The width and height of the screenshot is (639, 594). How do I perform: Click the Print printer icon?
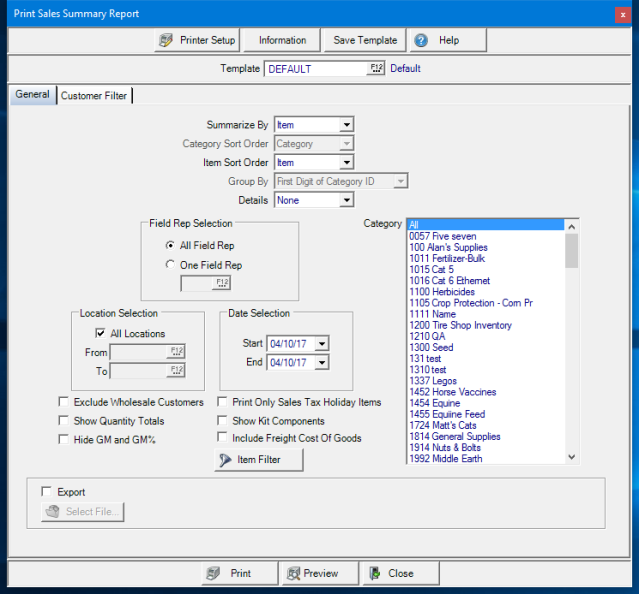(213, 574)
